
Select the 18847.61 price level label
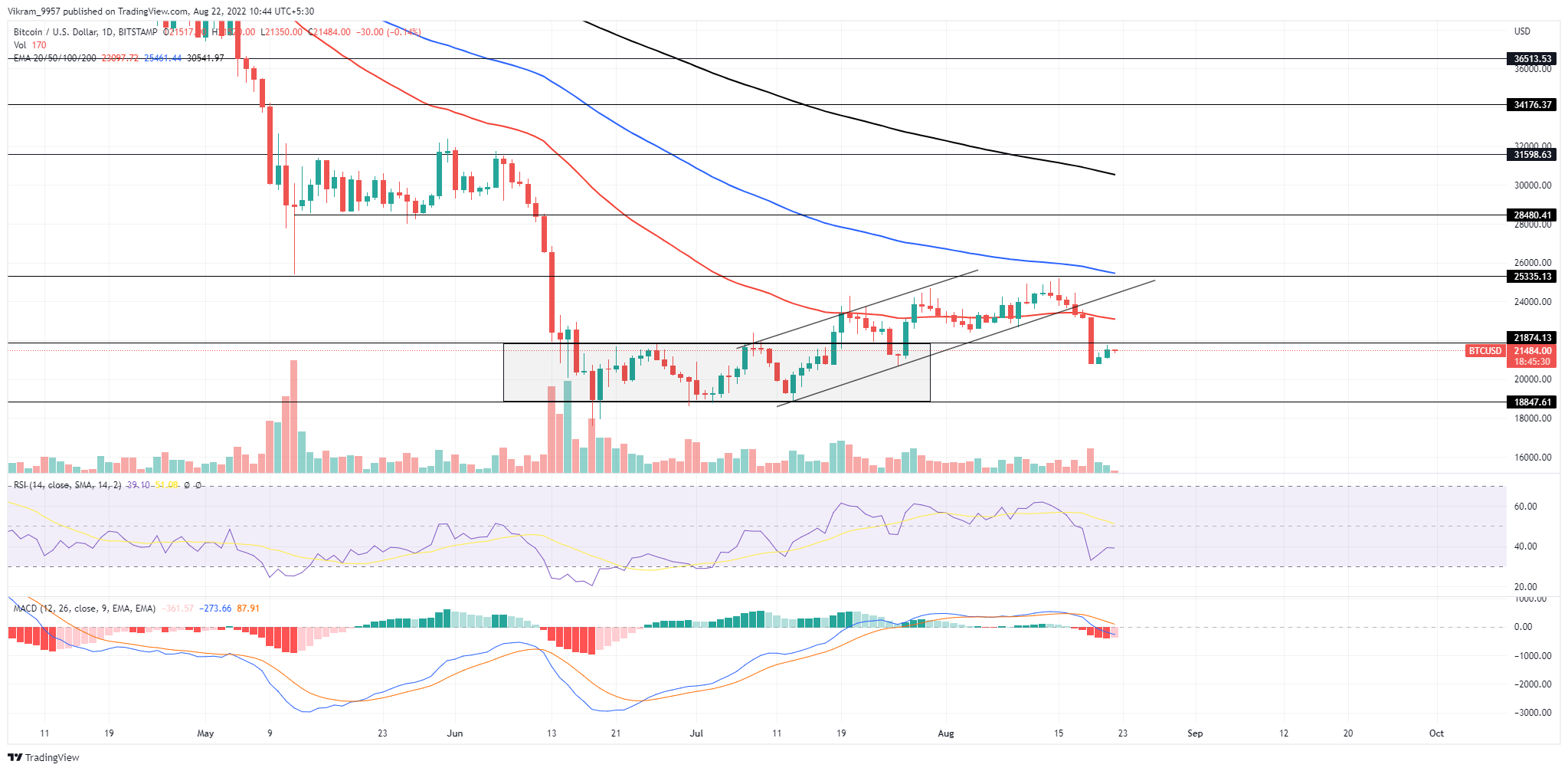click(x=1532, y=402)
